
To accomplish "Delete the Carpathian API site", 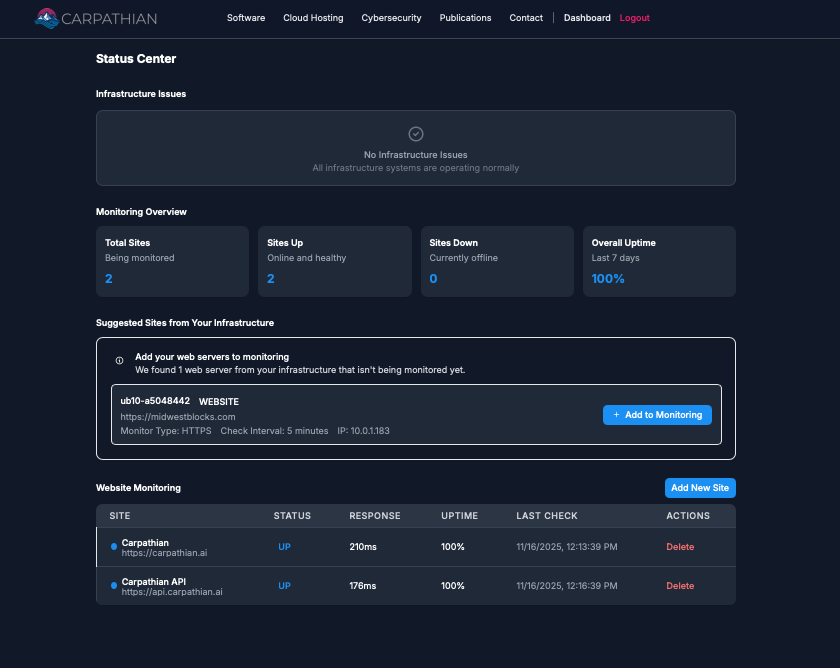I will 680,586.
